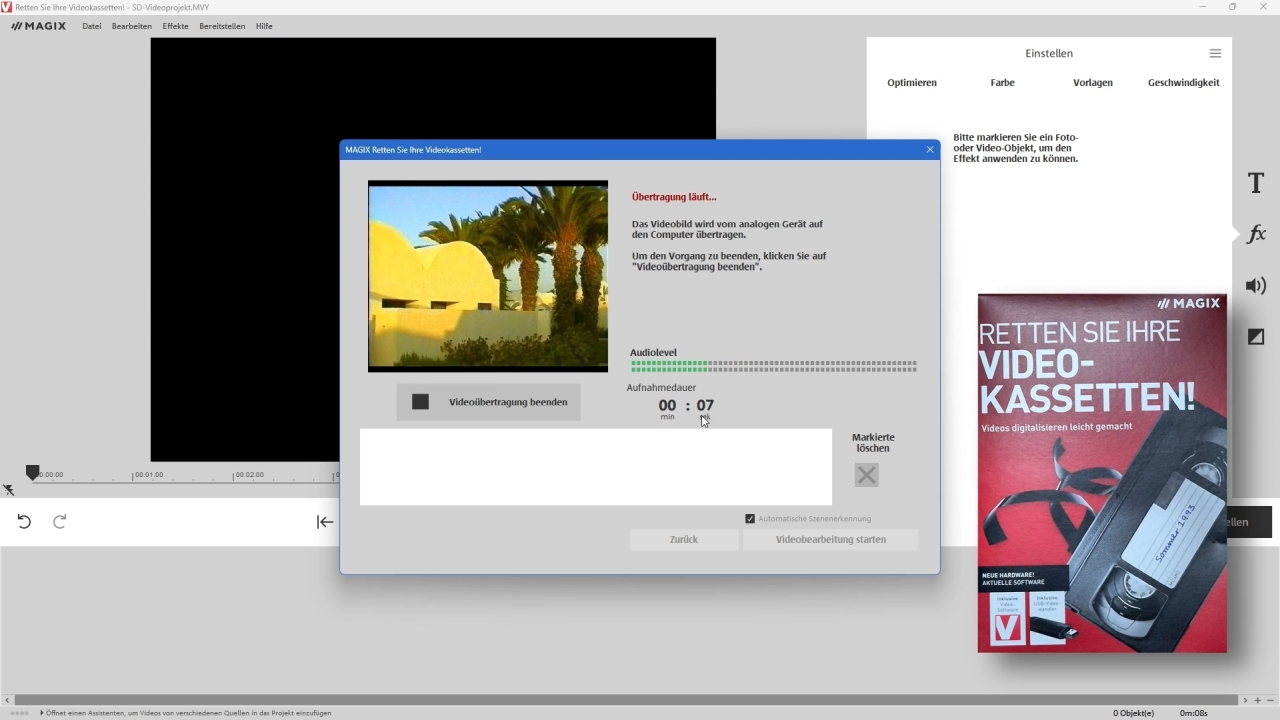Click the '0m:08s' status bar duration
Image resolution: width=1280 pixels, height=720 pixels.
tap(1194, 714)
